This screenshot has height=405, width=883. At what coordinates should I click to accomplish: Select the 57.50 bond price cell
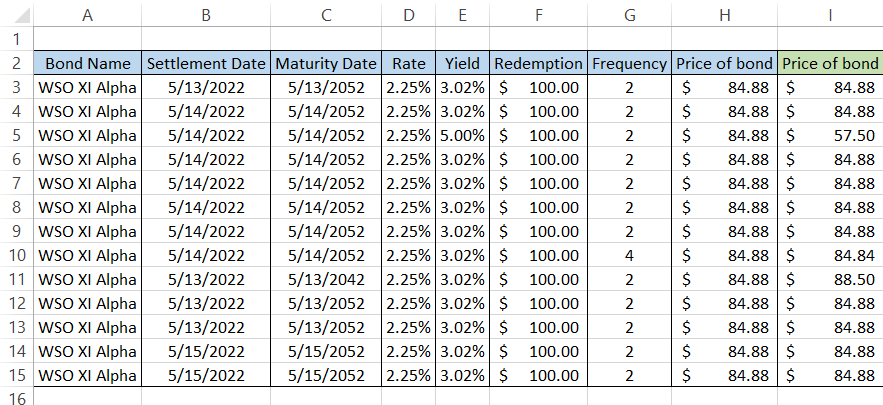tap(830, 135)
